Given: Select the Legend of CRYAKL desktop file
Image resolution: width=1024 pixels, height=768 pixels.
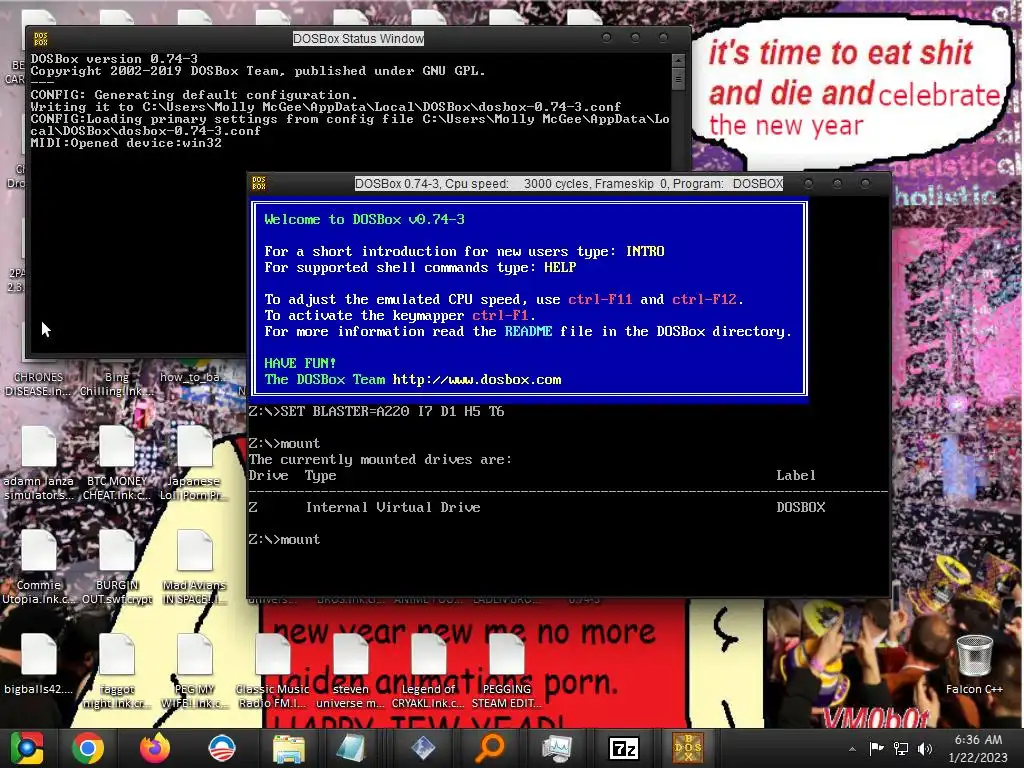Looking at the screenshot, I should [428, 671].
